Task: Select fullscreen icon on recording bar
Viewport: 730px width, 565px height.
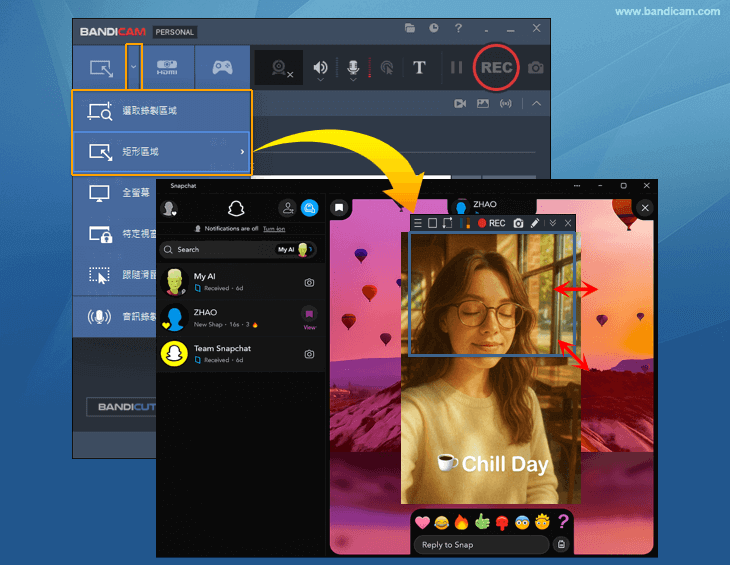Action: (433, 223)
